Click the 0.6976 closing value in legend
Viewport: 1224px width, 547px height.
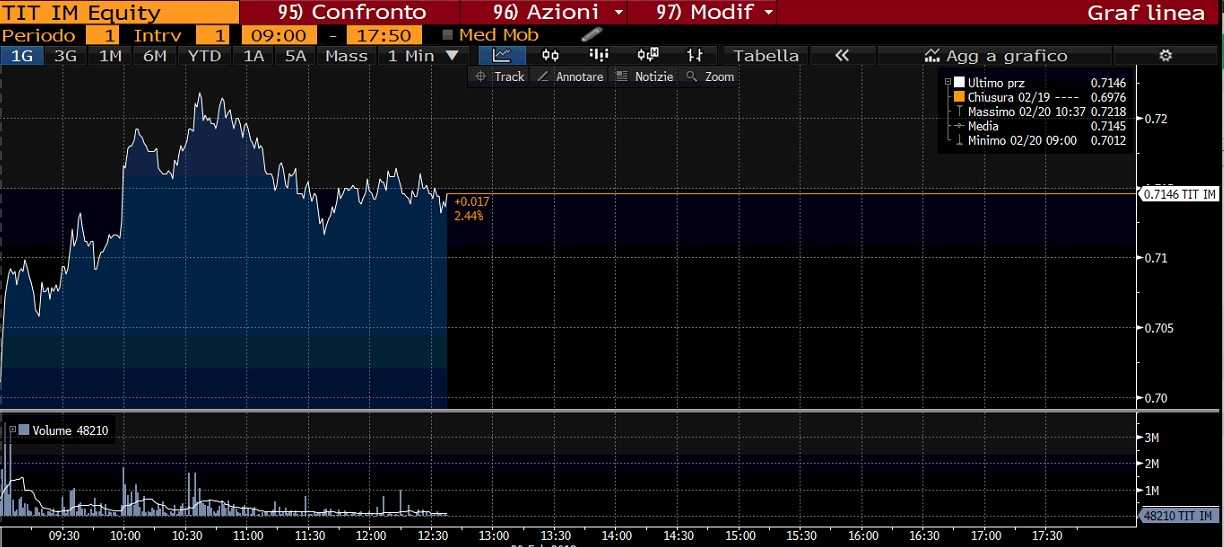[1109, 97]
